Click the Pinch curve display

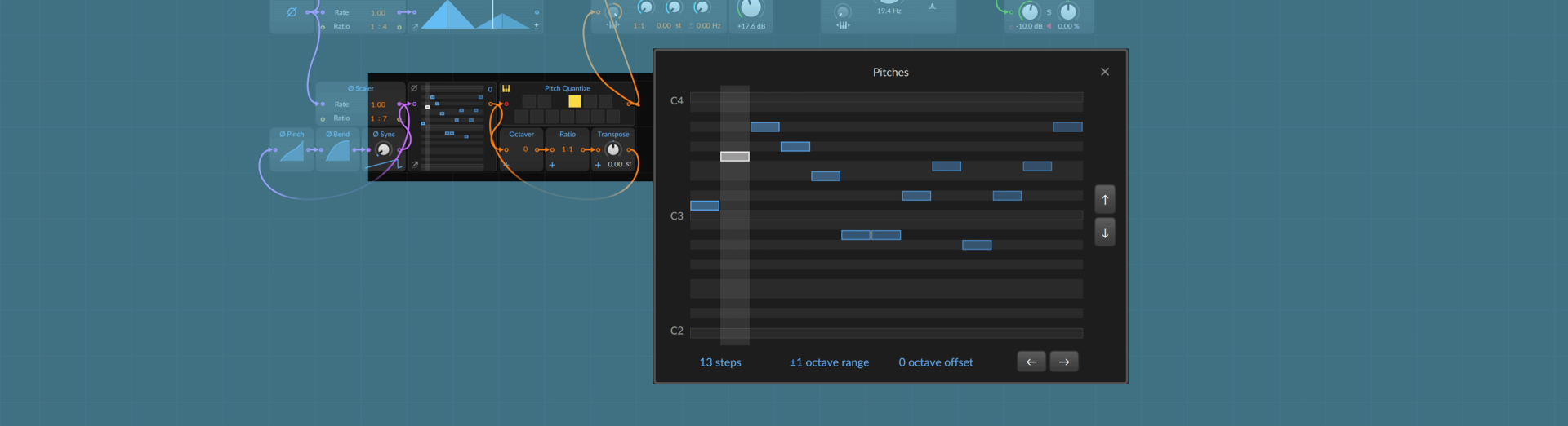tap(292, 152)
